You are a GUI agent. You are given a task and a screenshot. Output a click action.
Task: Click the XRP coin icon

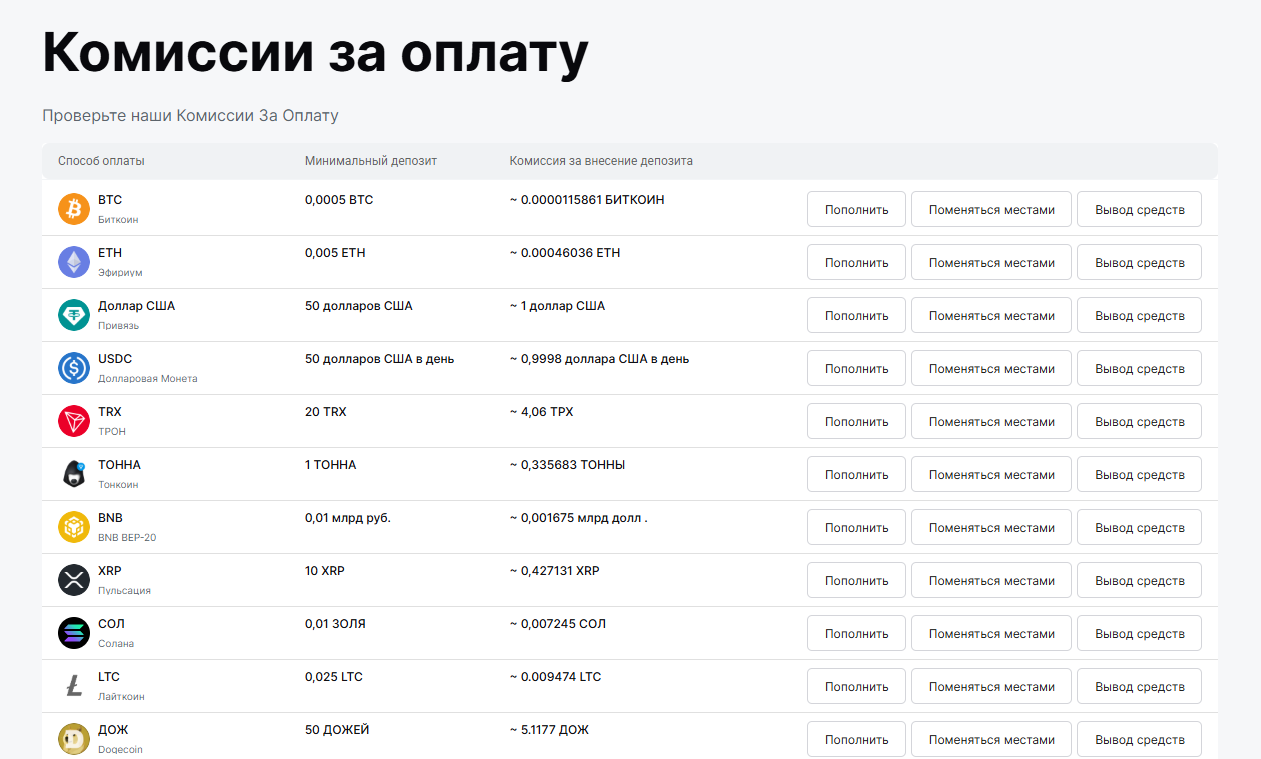tap(74, 580)
